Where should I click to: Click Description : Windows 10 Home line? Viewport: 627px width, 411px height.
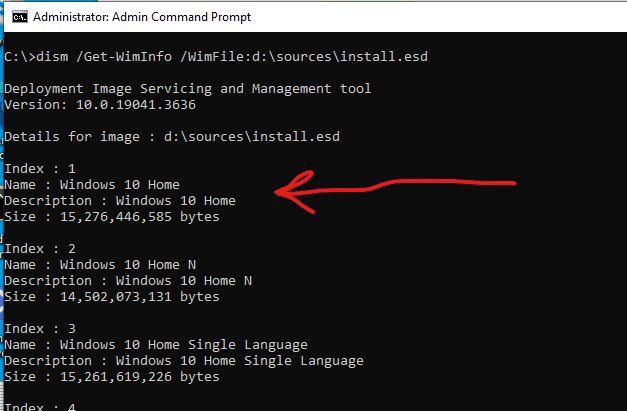[x=120, y=201]
